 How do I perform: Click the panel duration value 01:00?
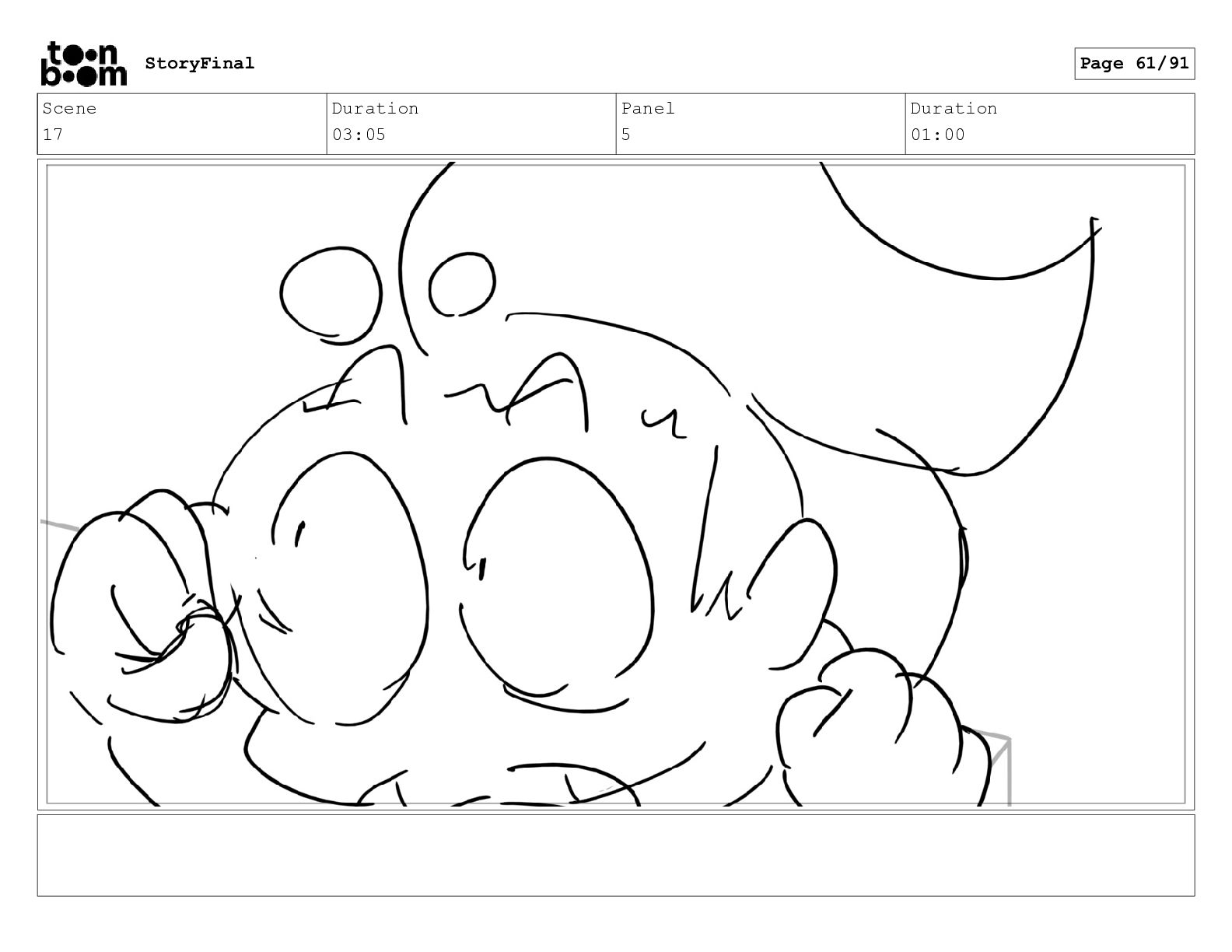[937, 135]
